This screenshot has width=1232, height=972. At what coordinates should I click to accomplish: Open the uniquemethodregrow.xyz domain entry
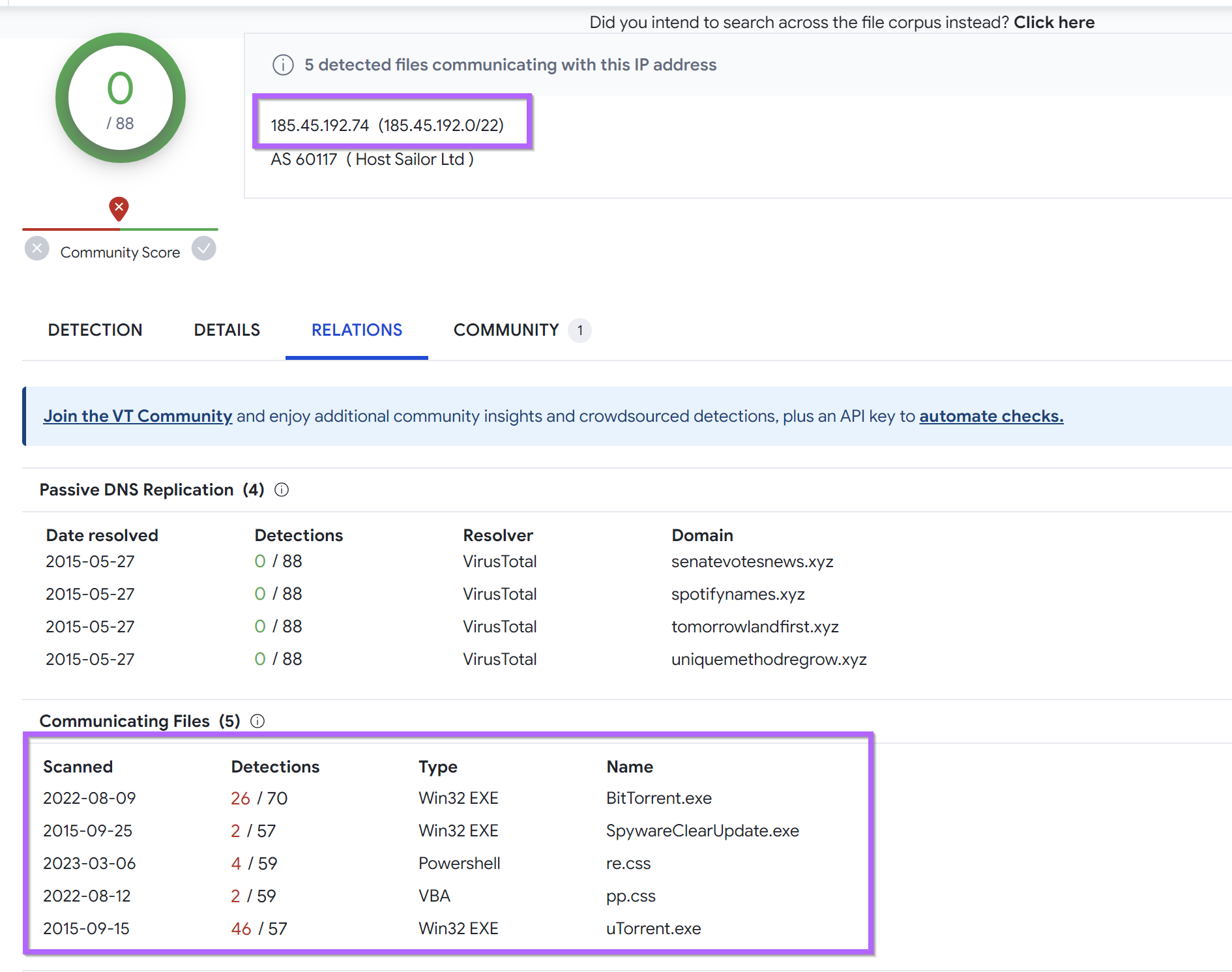[769, 659]
